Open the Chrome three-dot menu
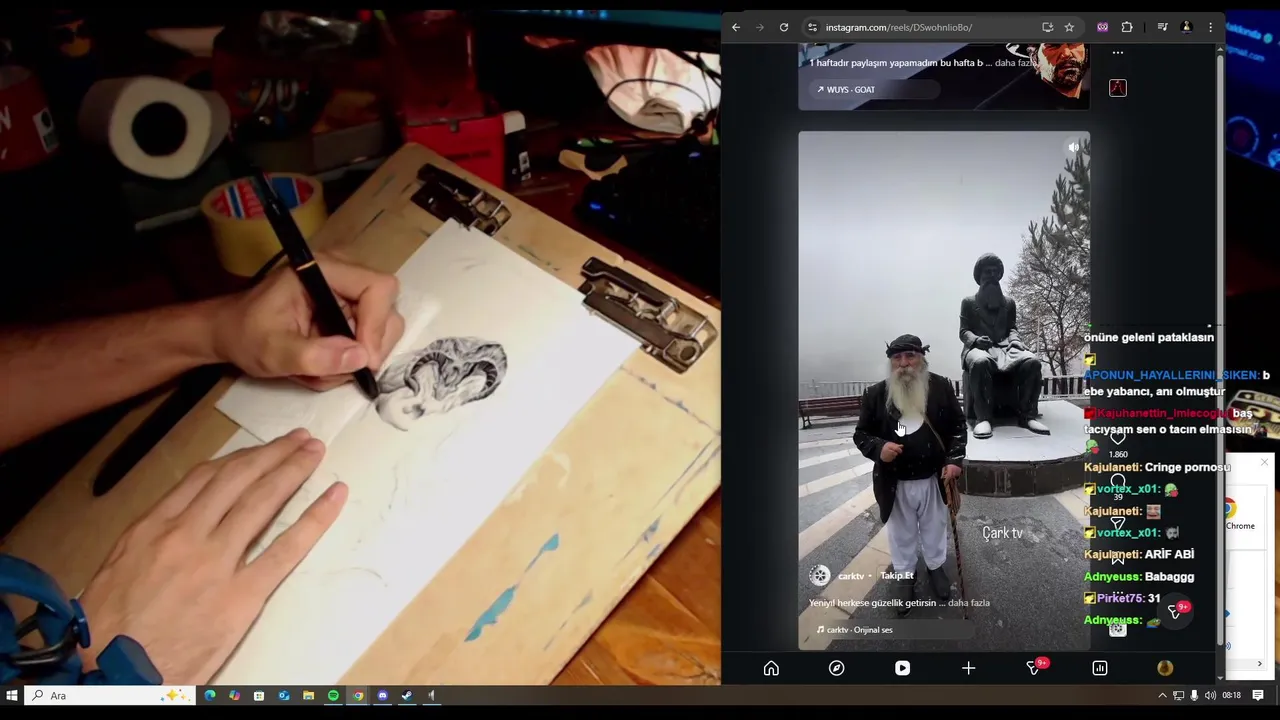The height and width of the screenshot is (720, 1280). tap(1210, 27)
